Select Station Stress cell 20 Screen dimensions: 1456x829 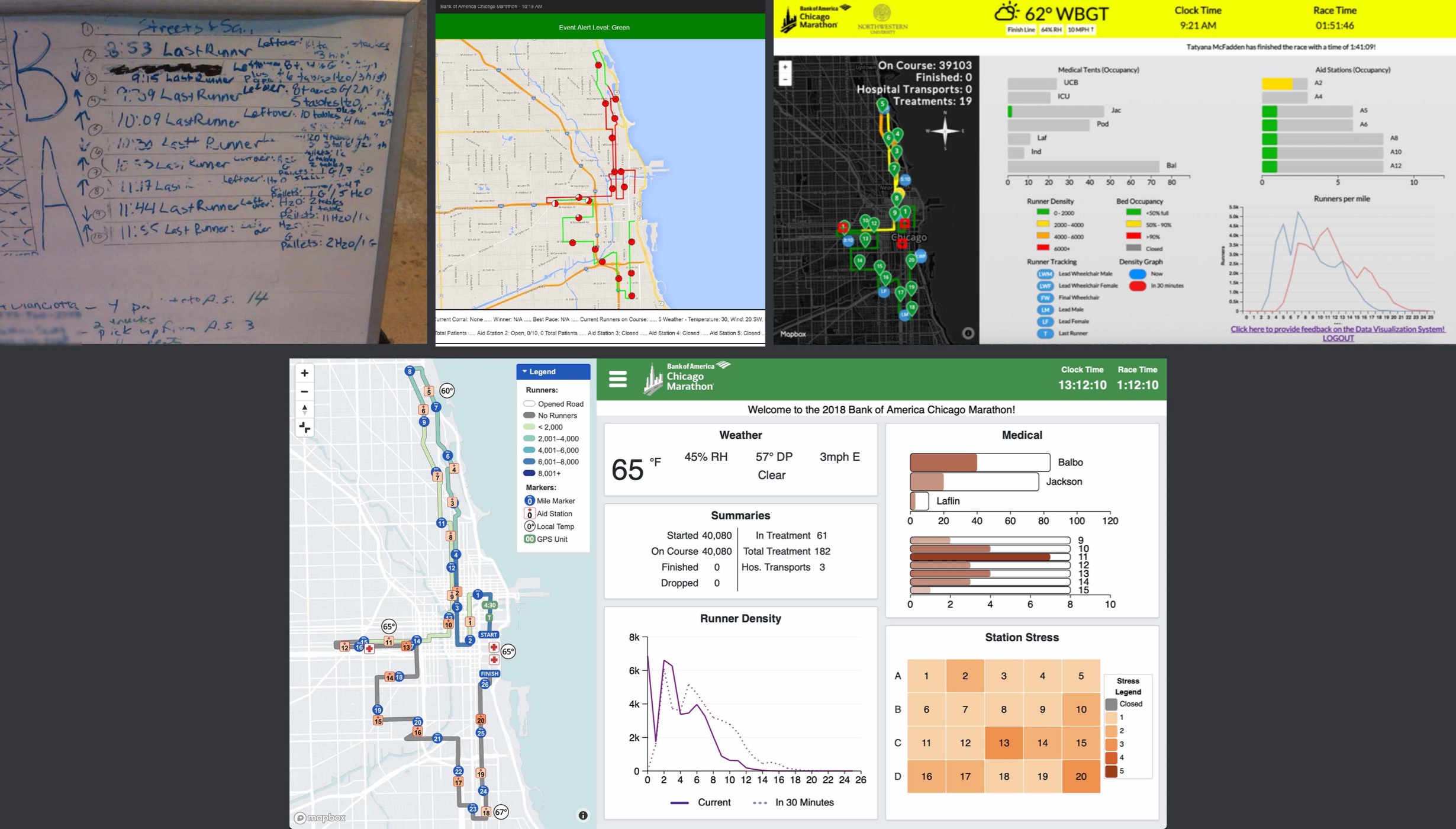(x=1081, y=776)
